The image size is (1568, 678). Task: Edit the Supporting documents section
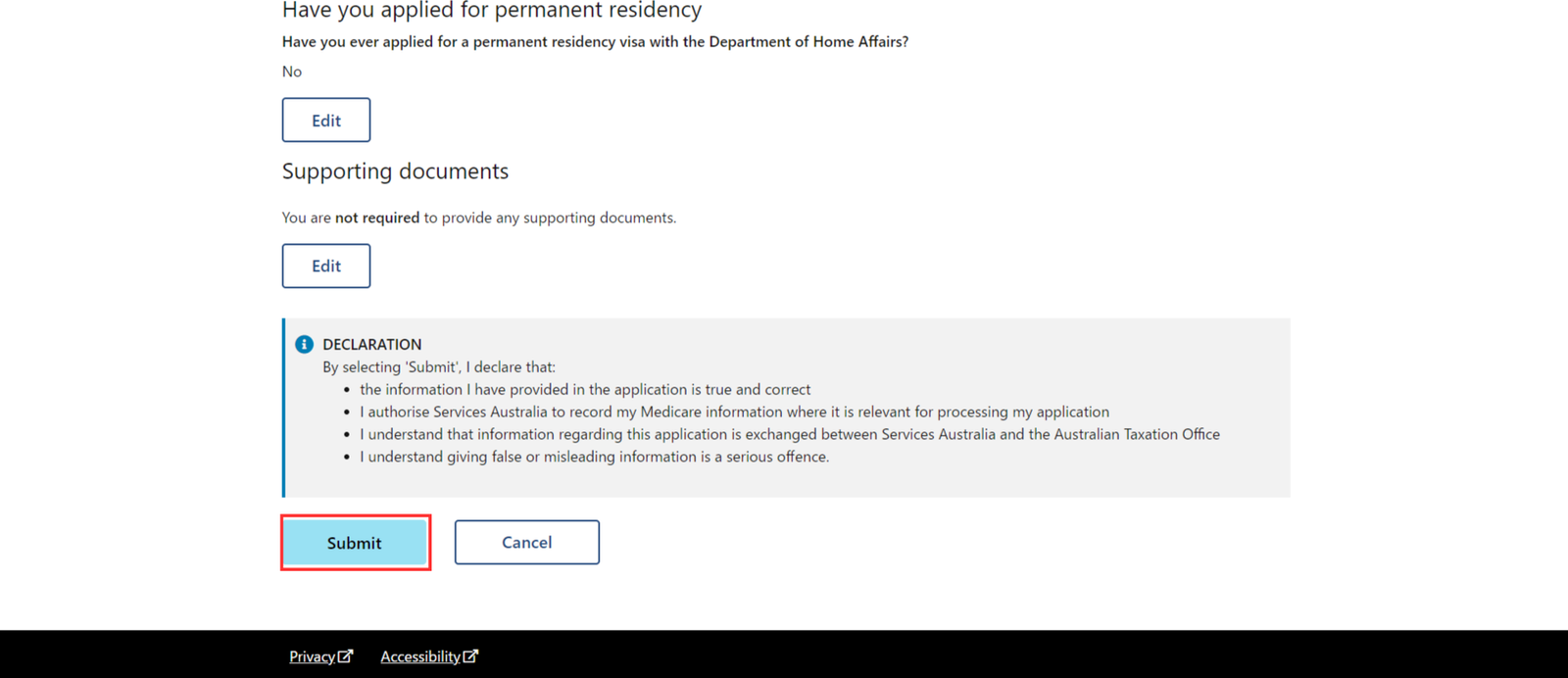326,266
